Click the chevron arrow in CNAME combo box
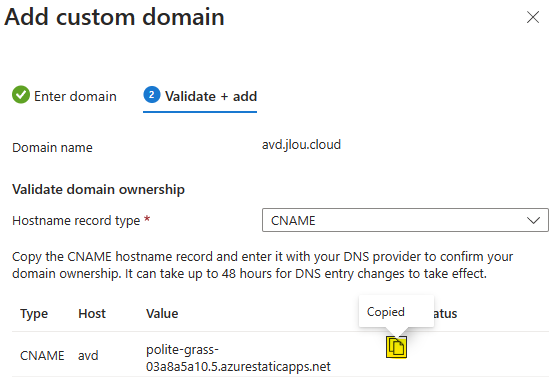This screenshot has width=555, height=386. pos(533,220)
